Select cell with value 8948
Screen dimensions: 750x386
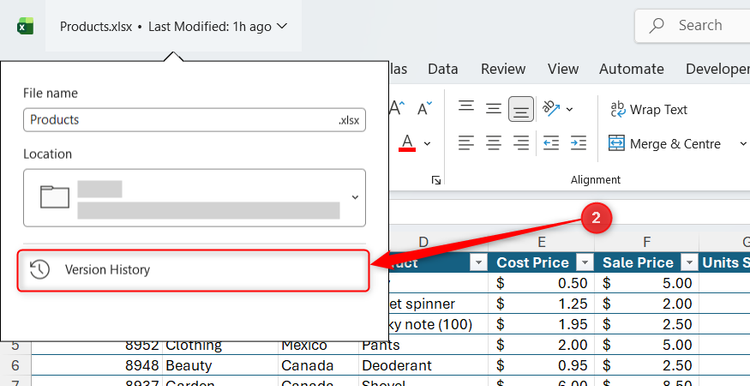click(x=97, y=365)
